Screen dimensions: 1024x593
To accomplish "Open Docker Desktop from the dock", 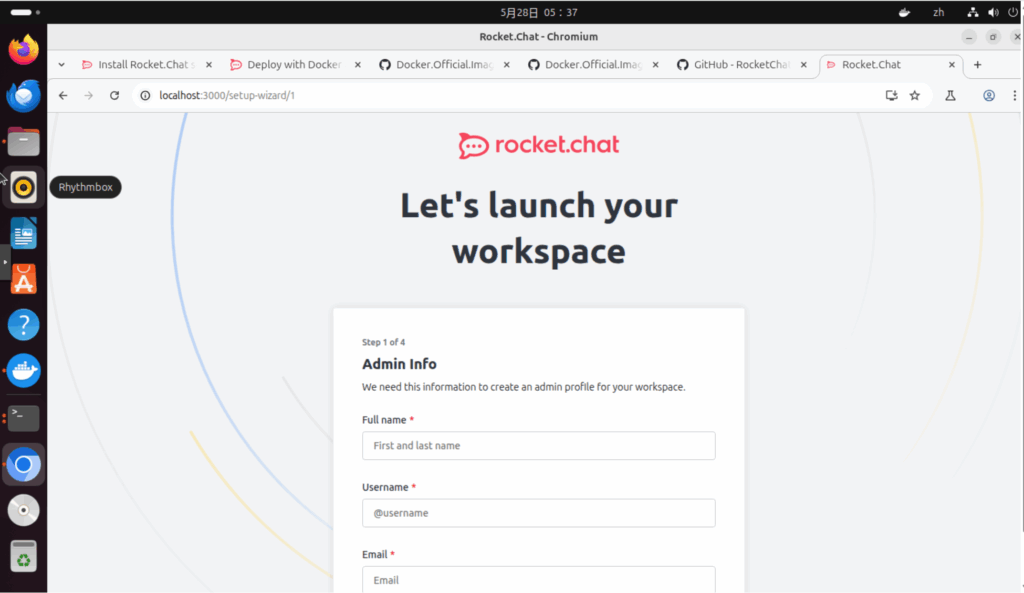I will (x=24, y=370).
